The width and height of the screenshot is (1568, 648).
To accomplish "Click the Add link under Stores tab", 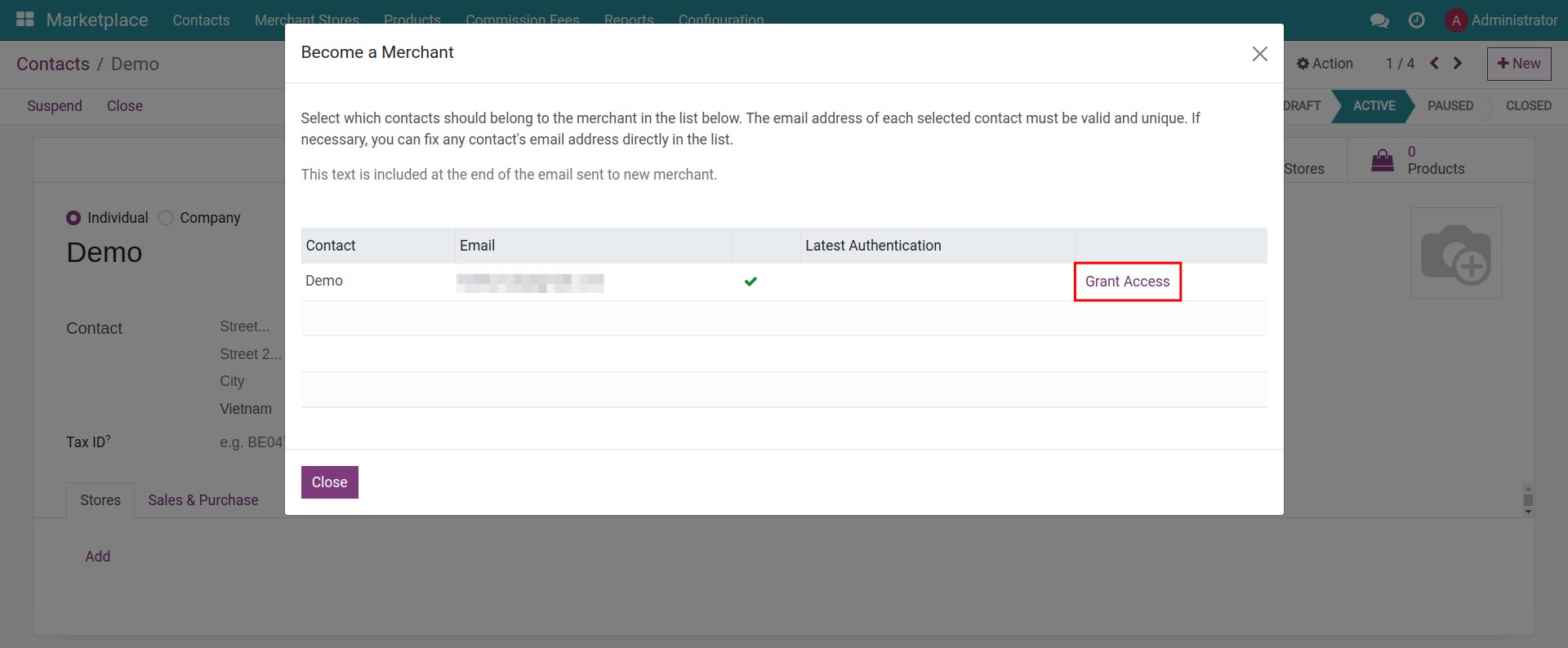I will [x=98, y=557].
